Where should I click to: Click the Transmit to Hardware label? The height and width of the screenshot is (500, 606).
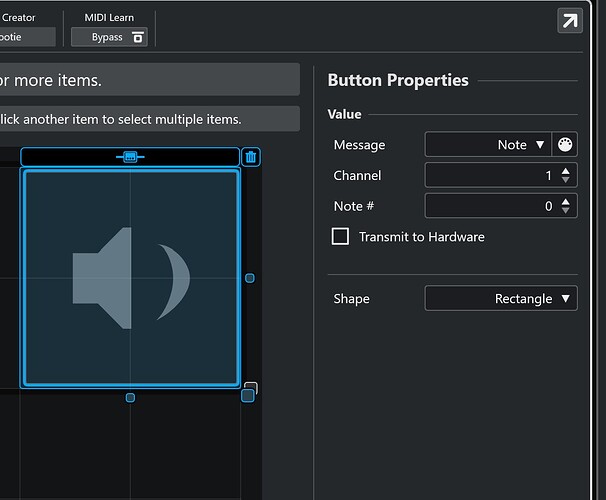coord(422,237)
